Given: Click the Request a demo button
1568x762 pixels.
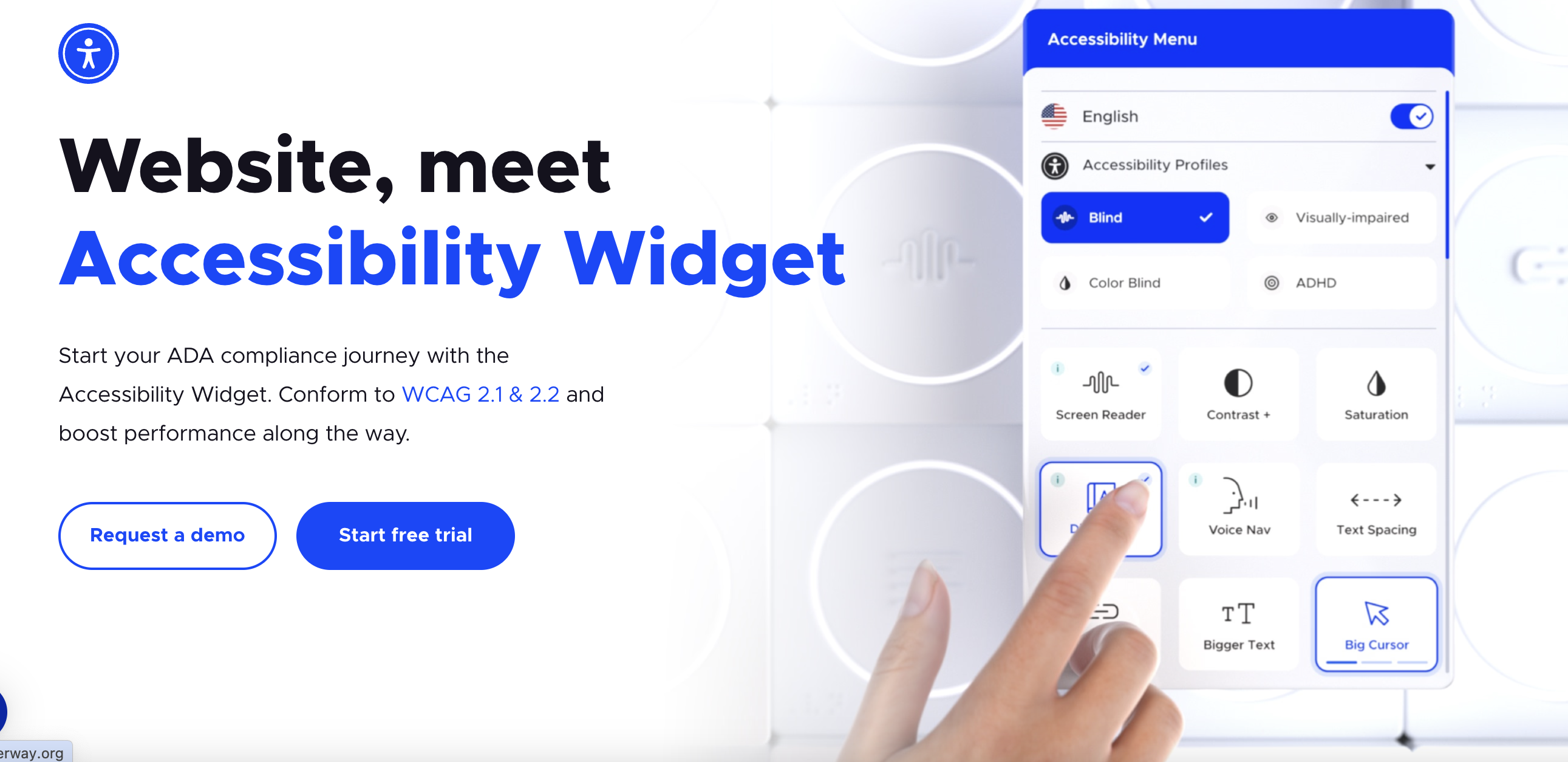Looking at the screenshot, I should tap(167, 534).
